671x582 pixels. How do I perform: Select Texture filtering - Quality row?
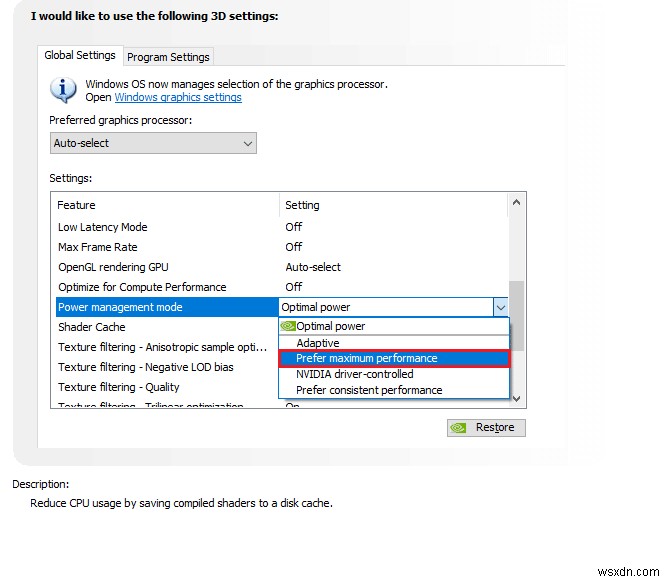click(119, 387)
